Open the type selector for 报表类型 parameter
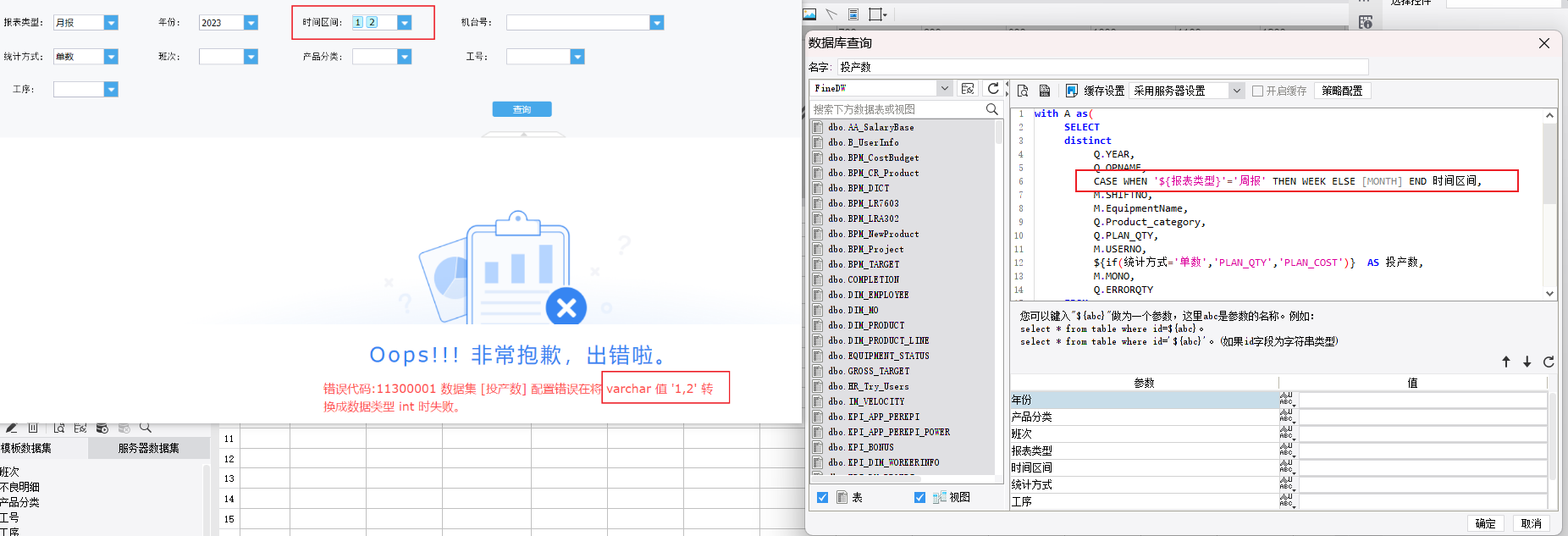The height and width of the screenshot is (536, 1568). 1288,450
